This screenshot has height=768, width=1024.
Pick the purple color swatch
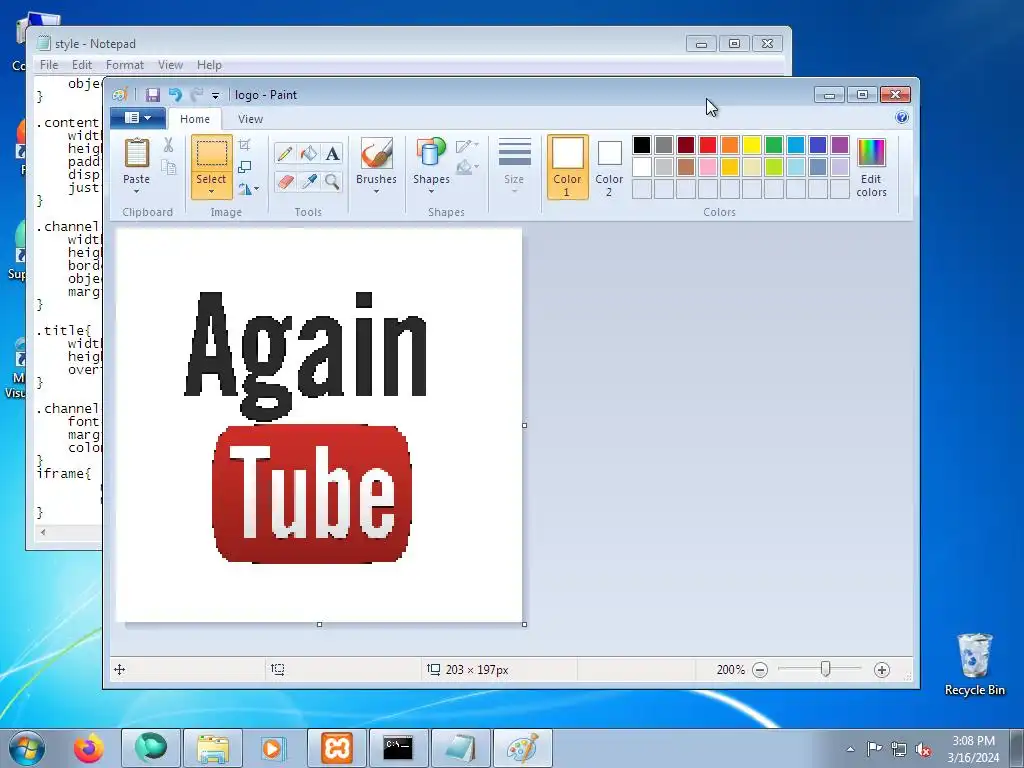(840, 144)
